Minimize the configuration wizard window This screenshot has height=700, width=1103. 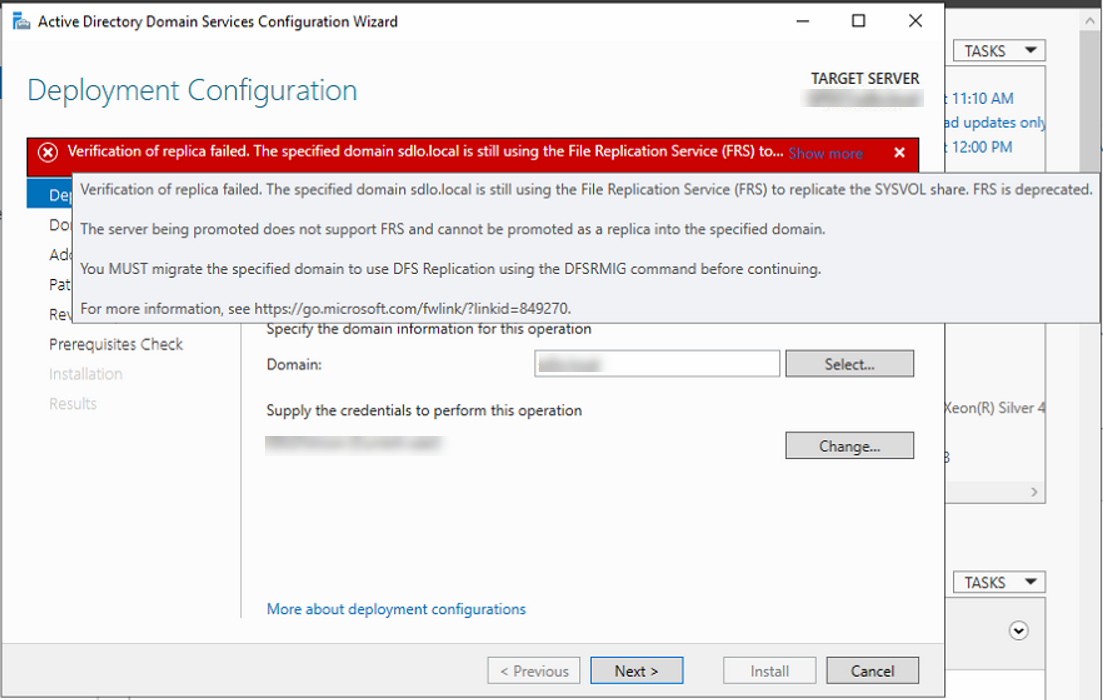[x=803, y=21]
